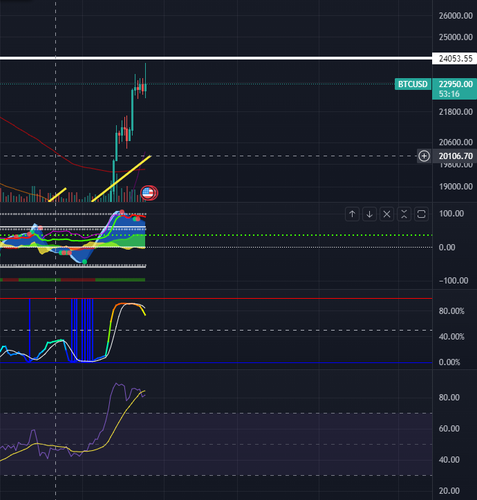Click the 20106.70 crosshair price label
This screenshot has height=500, width=477.
tap(455, 156)
